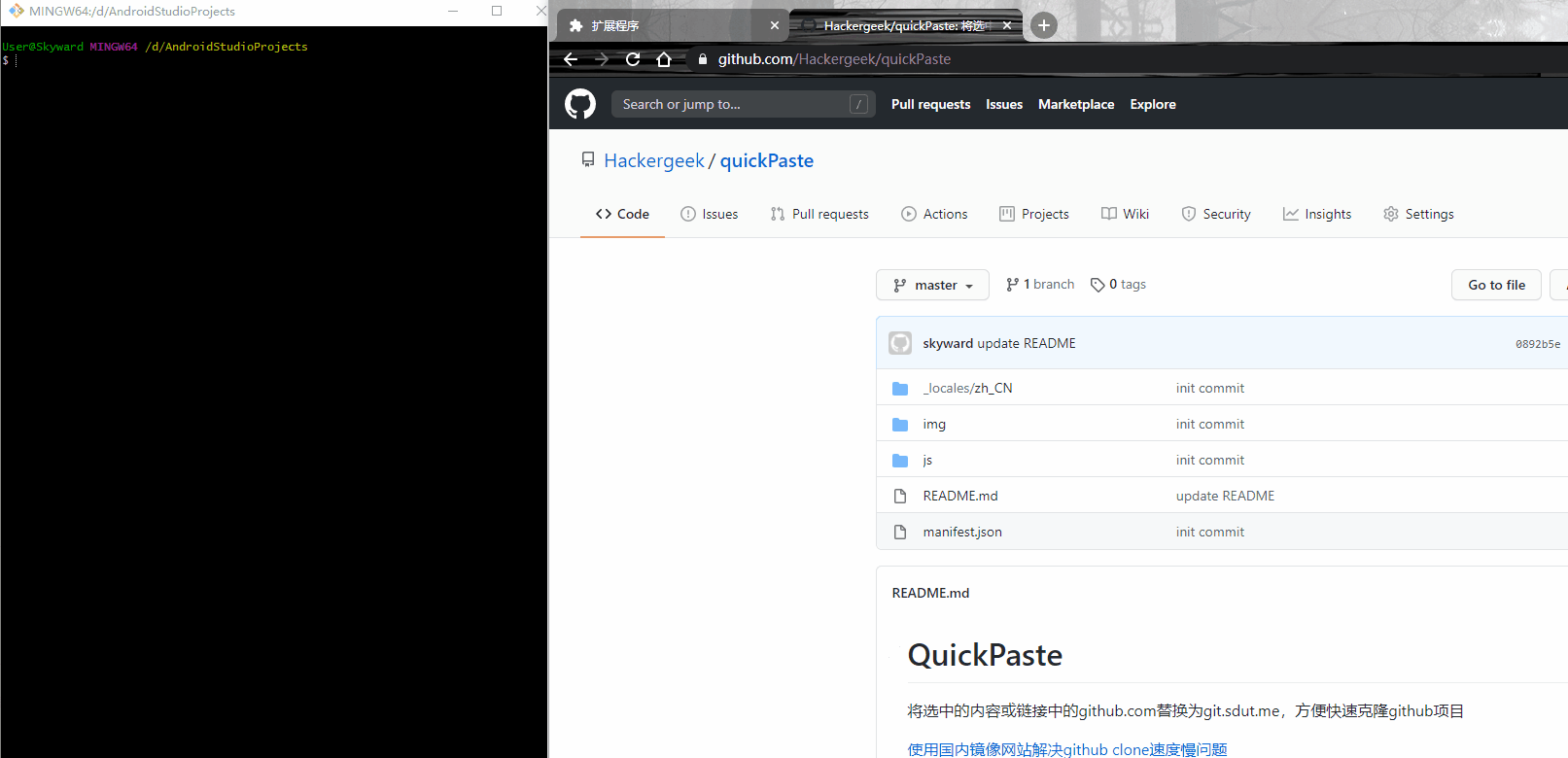Click init commit message for img folder
This screenshot has width=1568, height=758.
(x=1210, y=424)
